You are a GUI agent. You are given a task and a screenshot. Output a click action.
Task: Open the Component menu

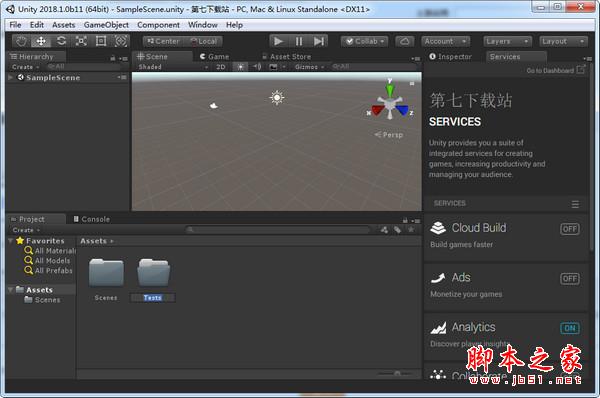[158, 25]
